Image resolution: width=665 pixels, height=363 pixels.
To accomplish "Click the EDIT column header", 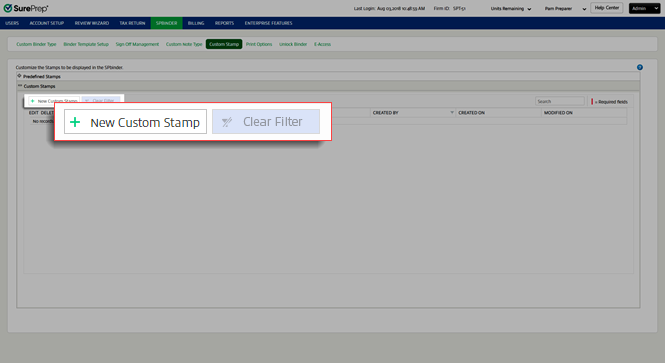I will pos(34,113).
